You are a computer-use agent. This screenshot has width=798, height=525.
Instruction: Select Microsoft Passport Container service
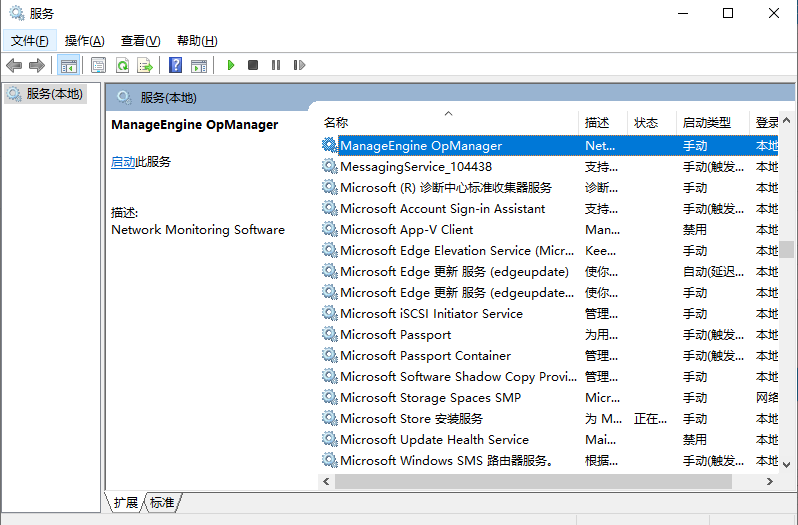click(x=550, y=355)
